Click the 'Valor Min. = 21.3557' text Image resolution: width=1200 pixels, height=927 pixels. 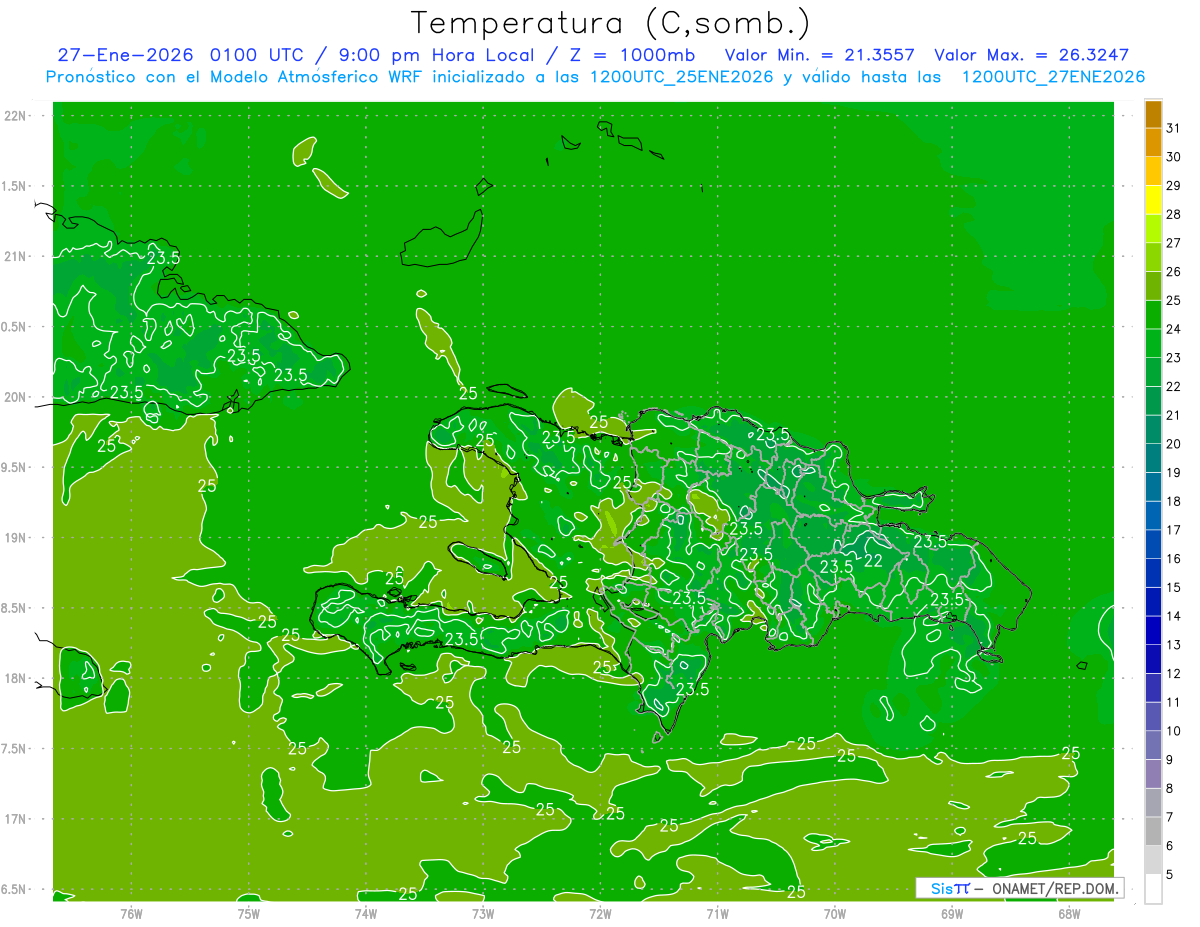819,55
